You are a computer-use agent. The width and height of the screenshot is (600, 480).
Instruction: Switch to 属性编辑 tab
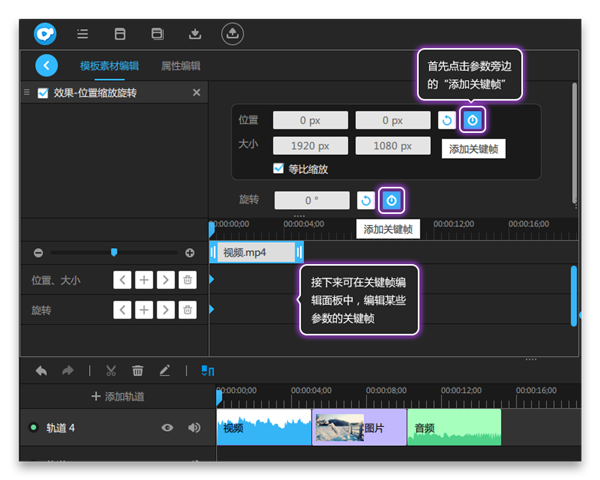pos(181,66)
